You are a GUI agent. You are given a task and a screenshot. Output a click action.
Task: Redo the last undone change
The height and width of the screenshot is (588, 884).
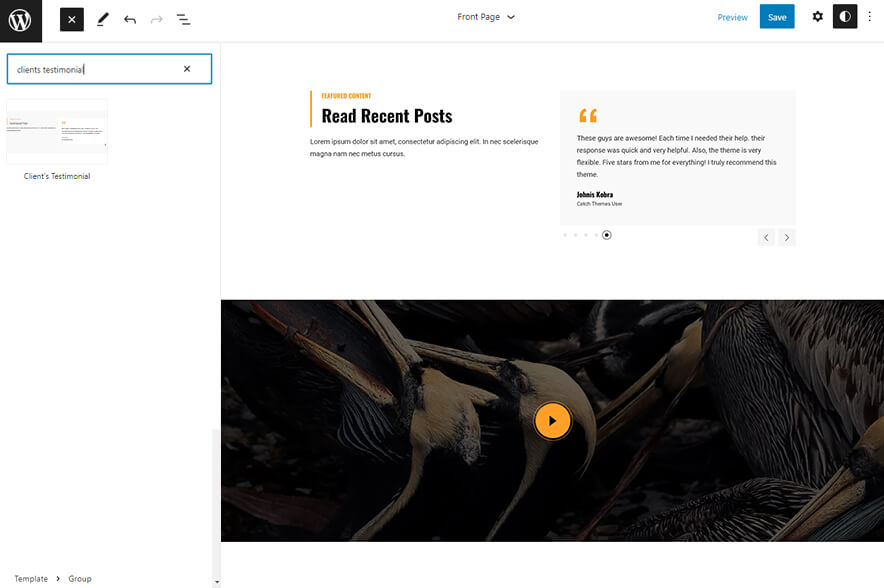[157, 19]
